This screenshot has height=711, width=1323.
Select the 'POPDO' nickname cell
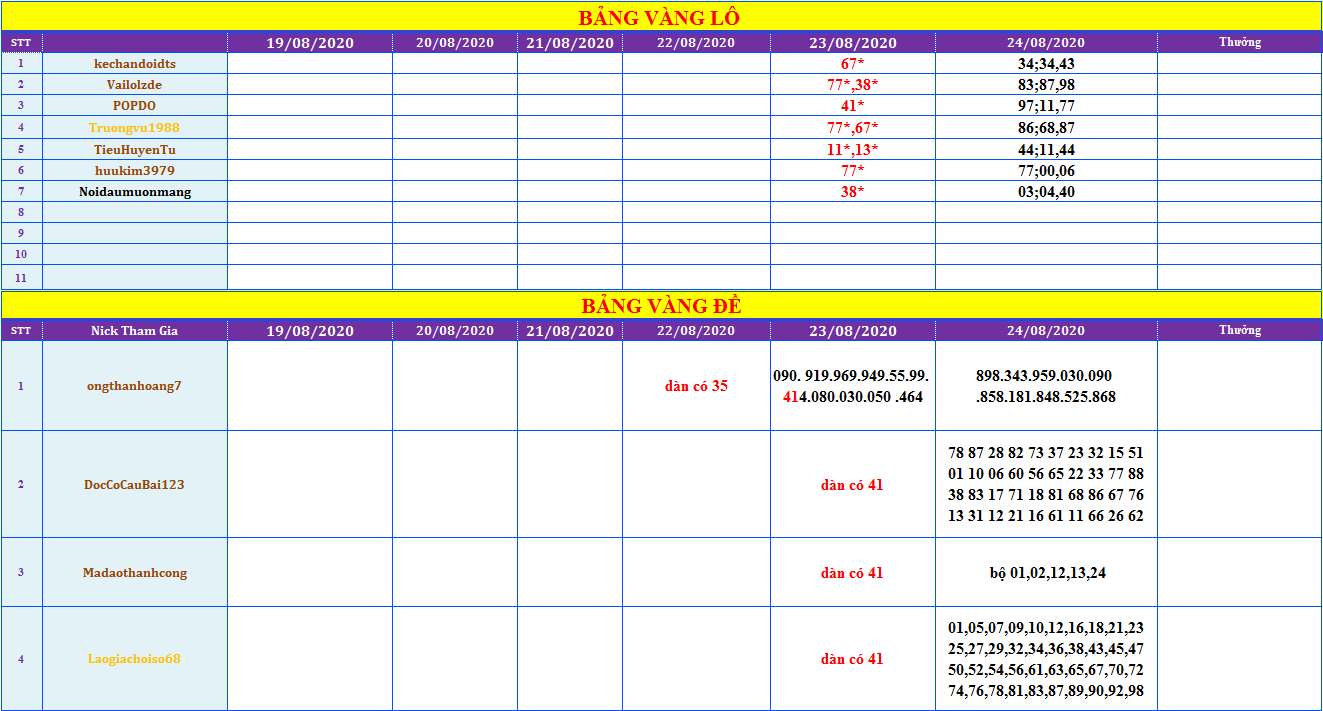tap(135, 105)
